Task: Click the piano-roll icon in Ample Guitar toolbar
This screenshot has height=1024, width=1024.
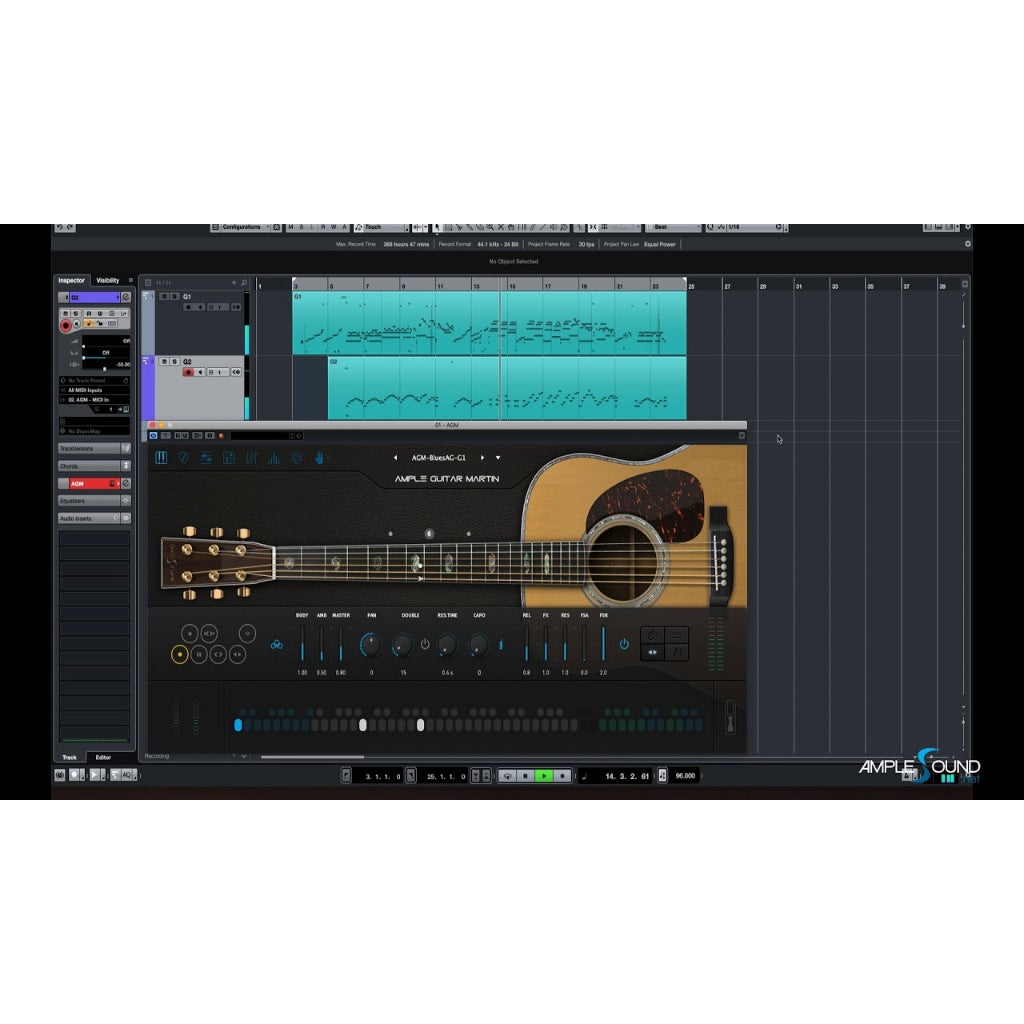Action: pyautogui.click(x=161, y=457)
